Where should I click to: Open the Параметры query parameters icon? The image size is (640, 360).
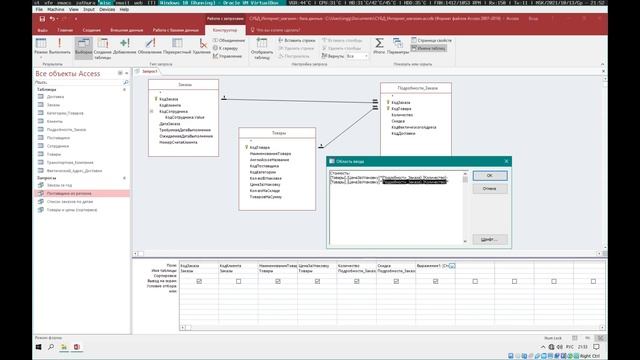(x=398, y=43)
